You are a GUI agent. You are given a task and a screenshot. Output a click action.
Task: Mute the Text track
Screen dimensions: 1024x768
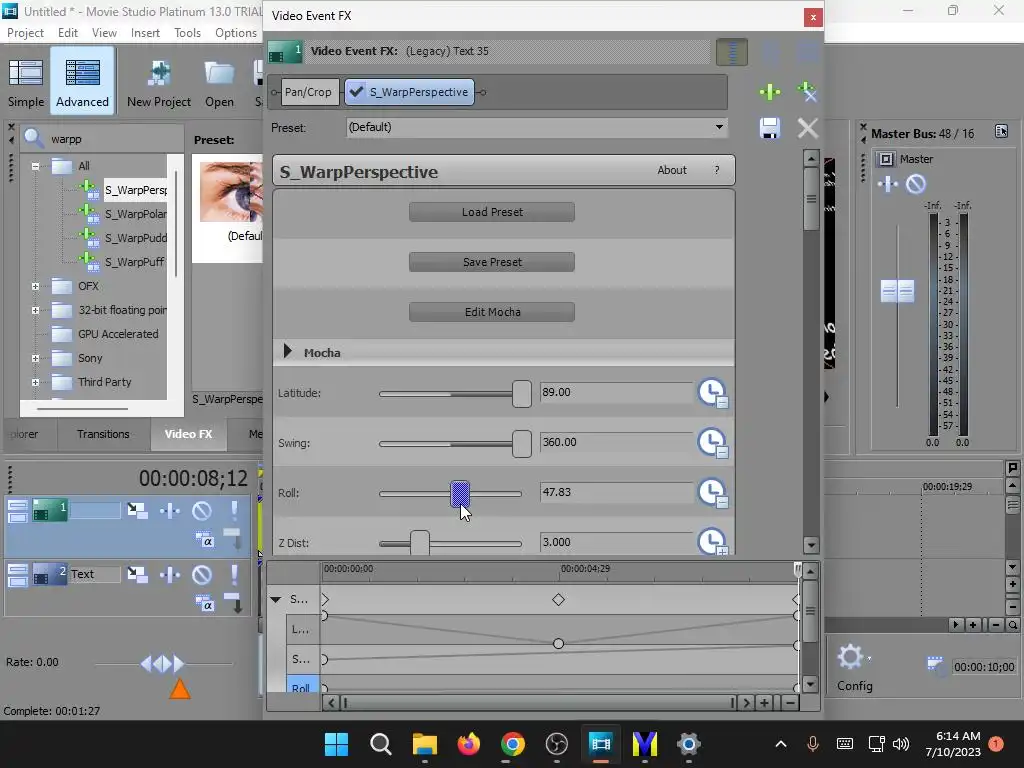coord(202,574)
